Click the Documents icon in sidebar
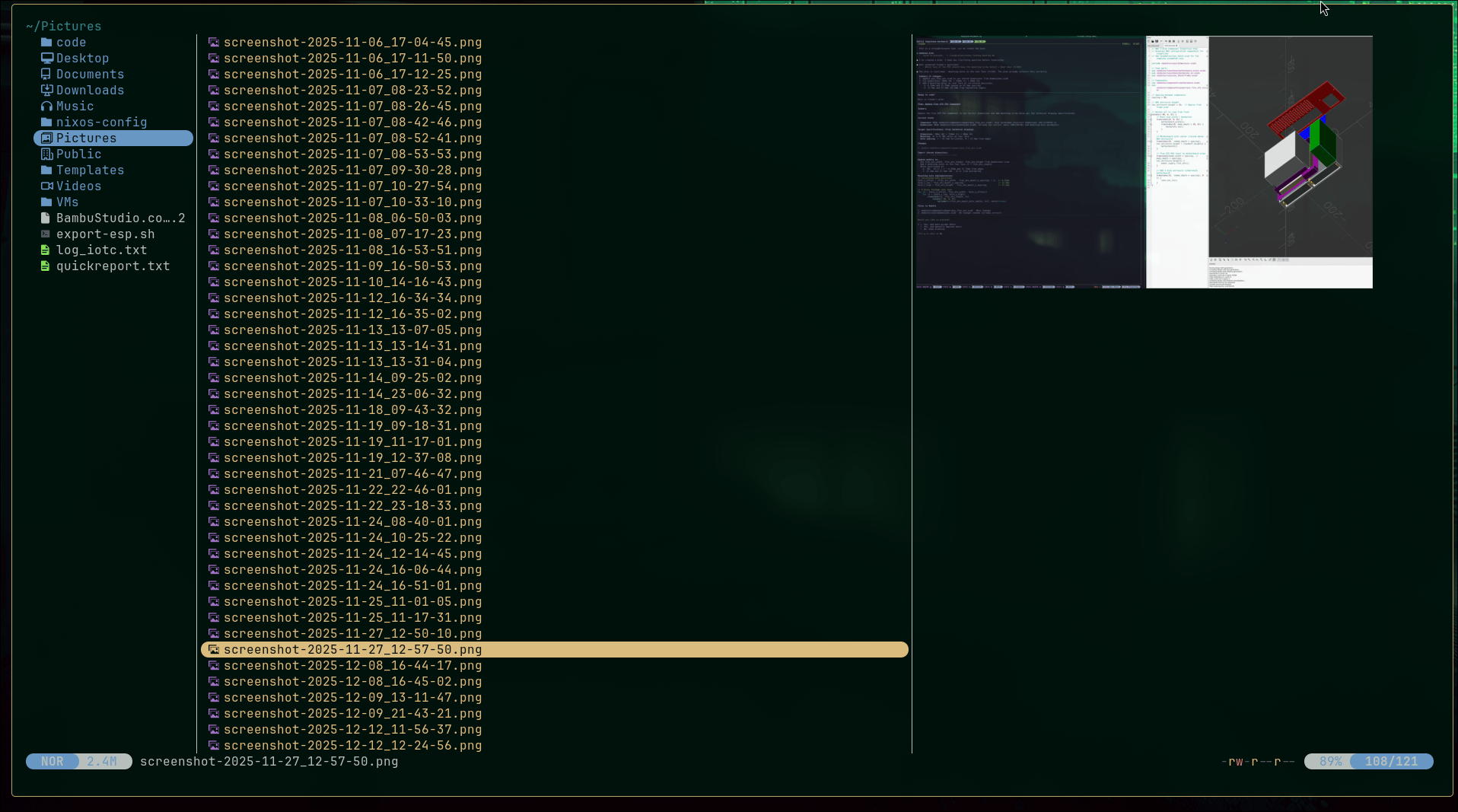Screen dimensions: 1458x812 pos(46,74)
